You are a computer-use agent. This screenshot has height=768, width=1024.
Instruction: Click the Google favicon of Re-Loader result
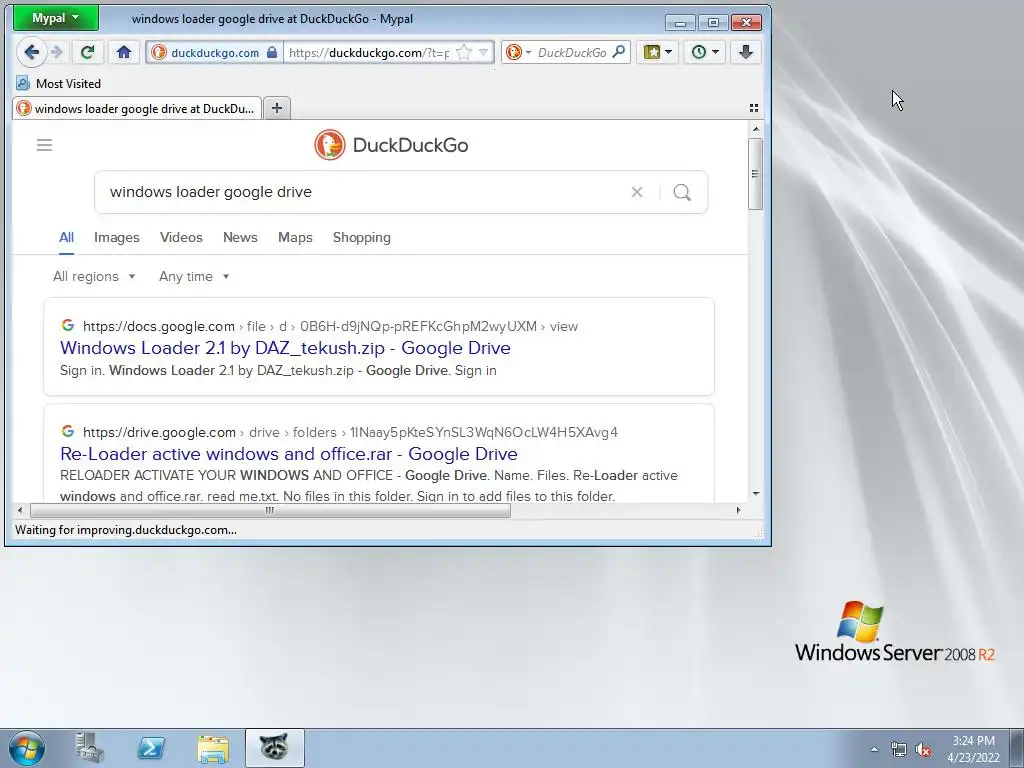67,431
